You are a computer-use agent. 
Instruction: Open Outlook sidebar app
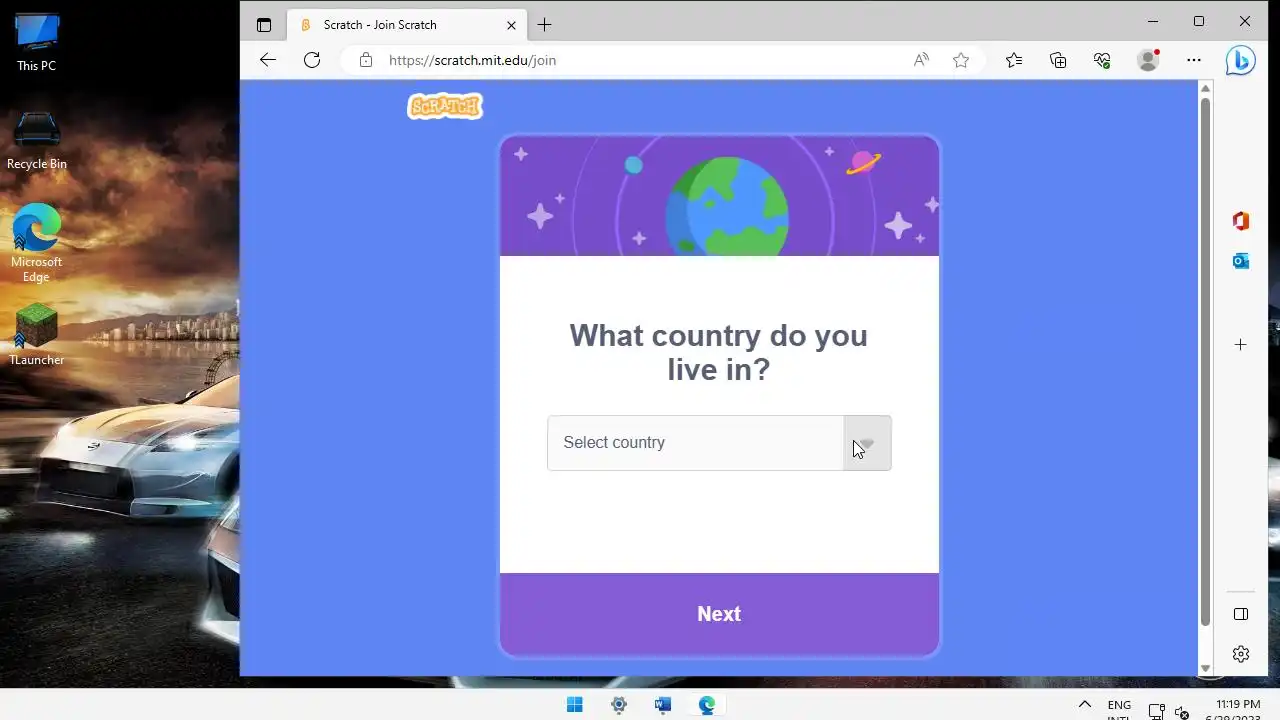[x=1241, y=261]
